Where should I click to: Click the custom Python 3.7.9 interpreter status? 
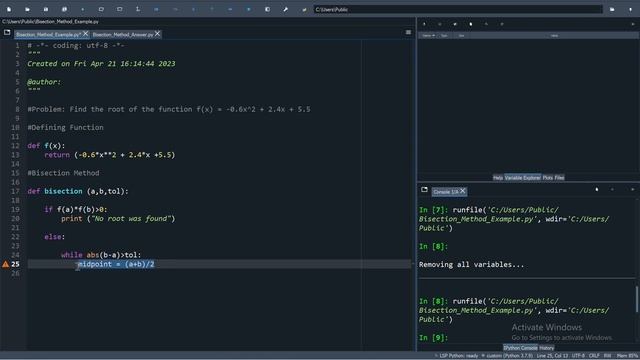pos(507,356)
